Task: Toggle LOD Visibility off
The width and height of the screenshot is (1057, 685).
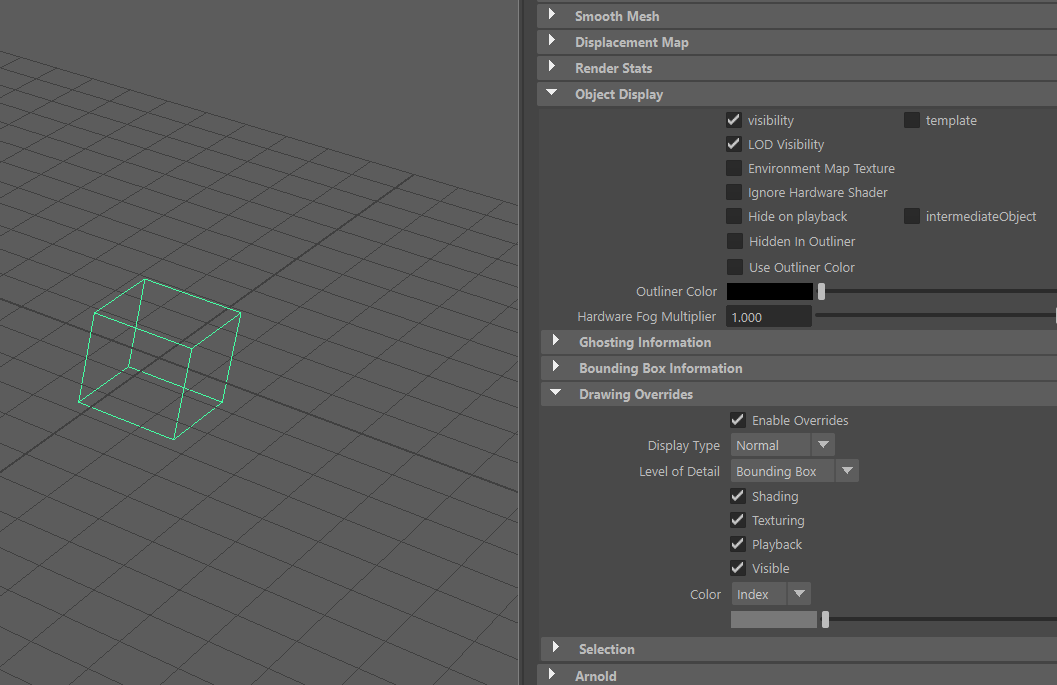Action: pos(733,144)
